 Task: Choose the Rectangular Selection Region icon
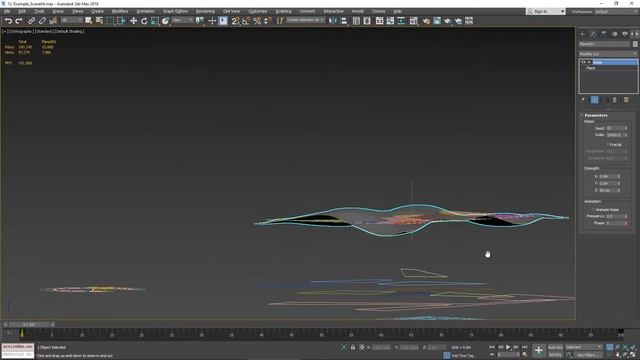coord(110,21)
